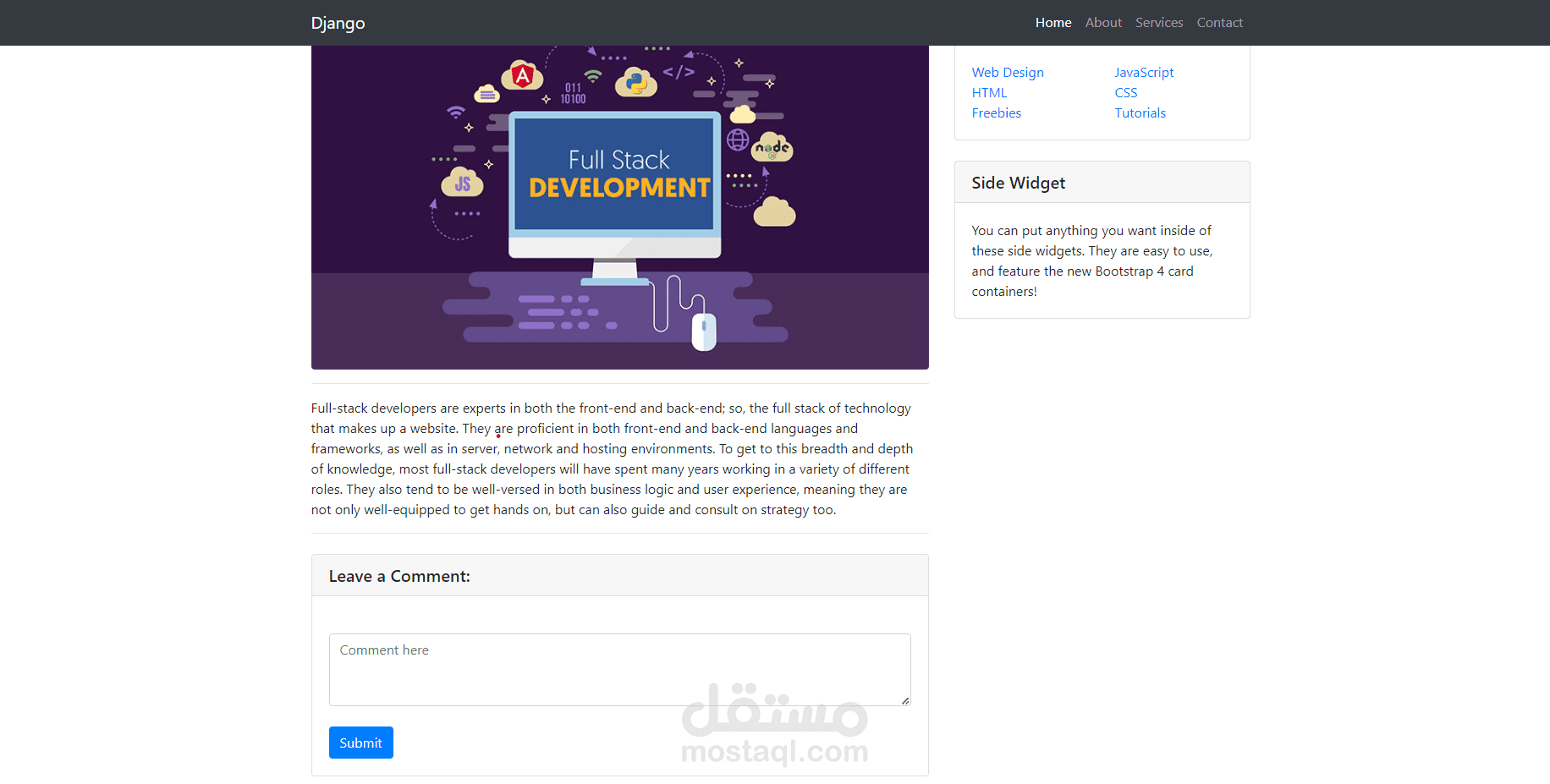The height and width of the screenshot is (784, 1550).
Task: Submit the comment
Action: click(x=361, y=743)
